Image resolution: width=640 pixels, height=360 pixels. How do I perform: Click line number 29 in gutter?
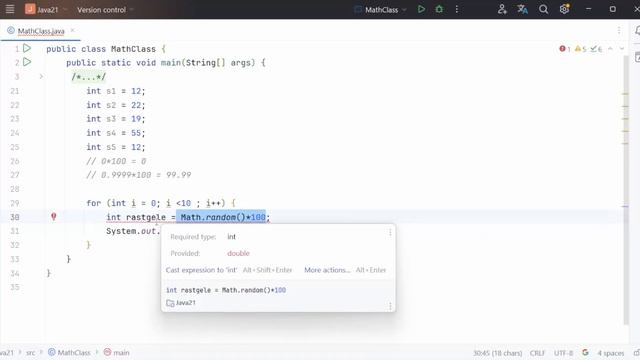point(15,203)
